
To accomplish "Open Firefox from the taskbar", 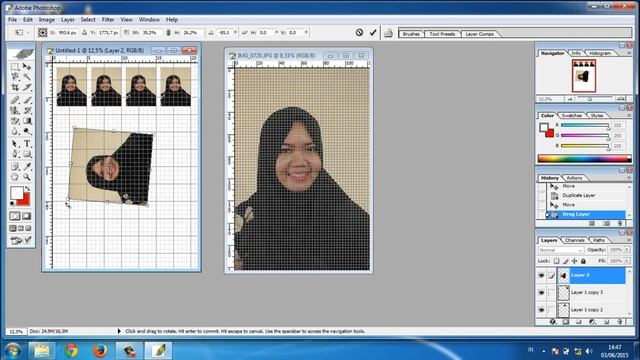I will click(100, 351).
